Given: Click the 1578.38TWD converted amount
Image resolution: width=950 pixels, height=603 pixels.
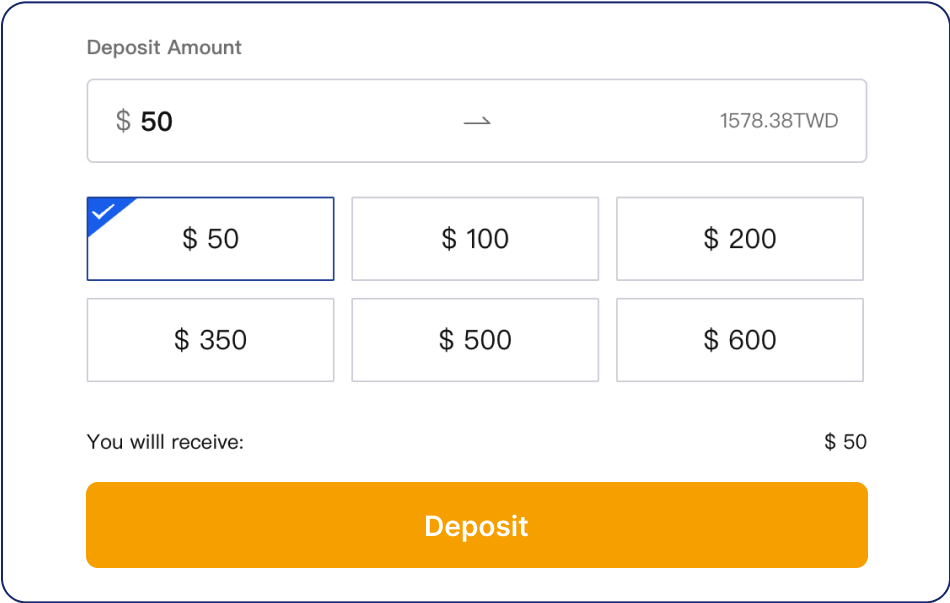Looking at the screenshot, I should (778, 122).
